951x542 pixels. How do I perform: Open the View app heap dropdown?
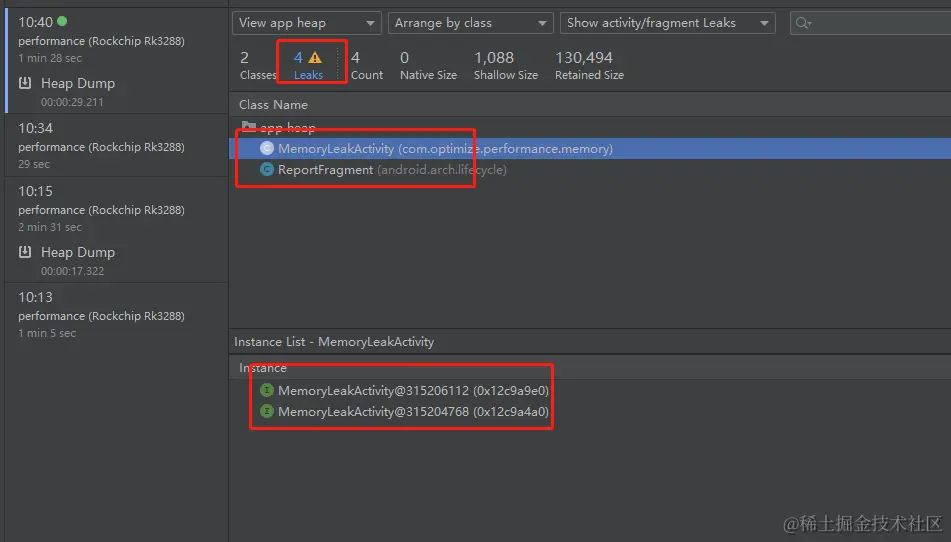click(306, 23)
